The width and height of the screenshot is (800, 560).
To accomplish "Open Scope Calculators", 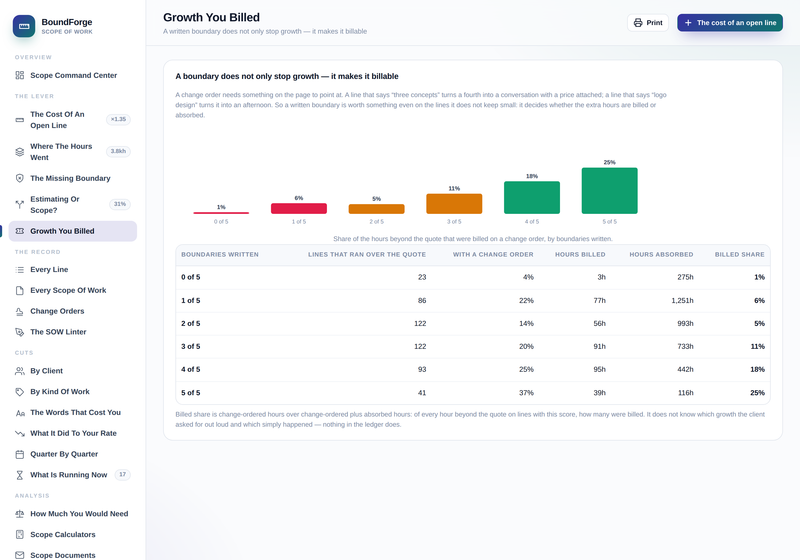I will (x=73, y=535).
